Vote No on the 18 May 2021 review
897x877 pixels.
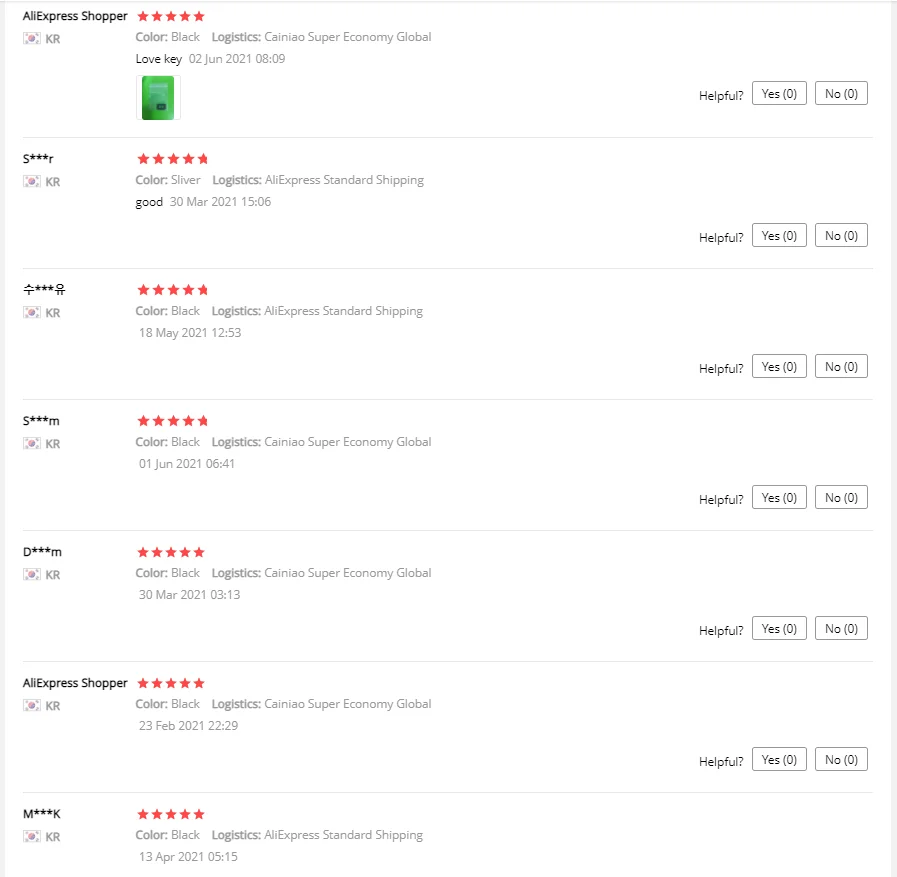click(841, 367)
